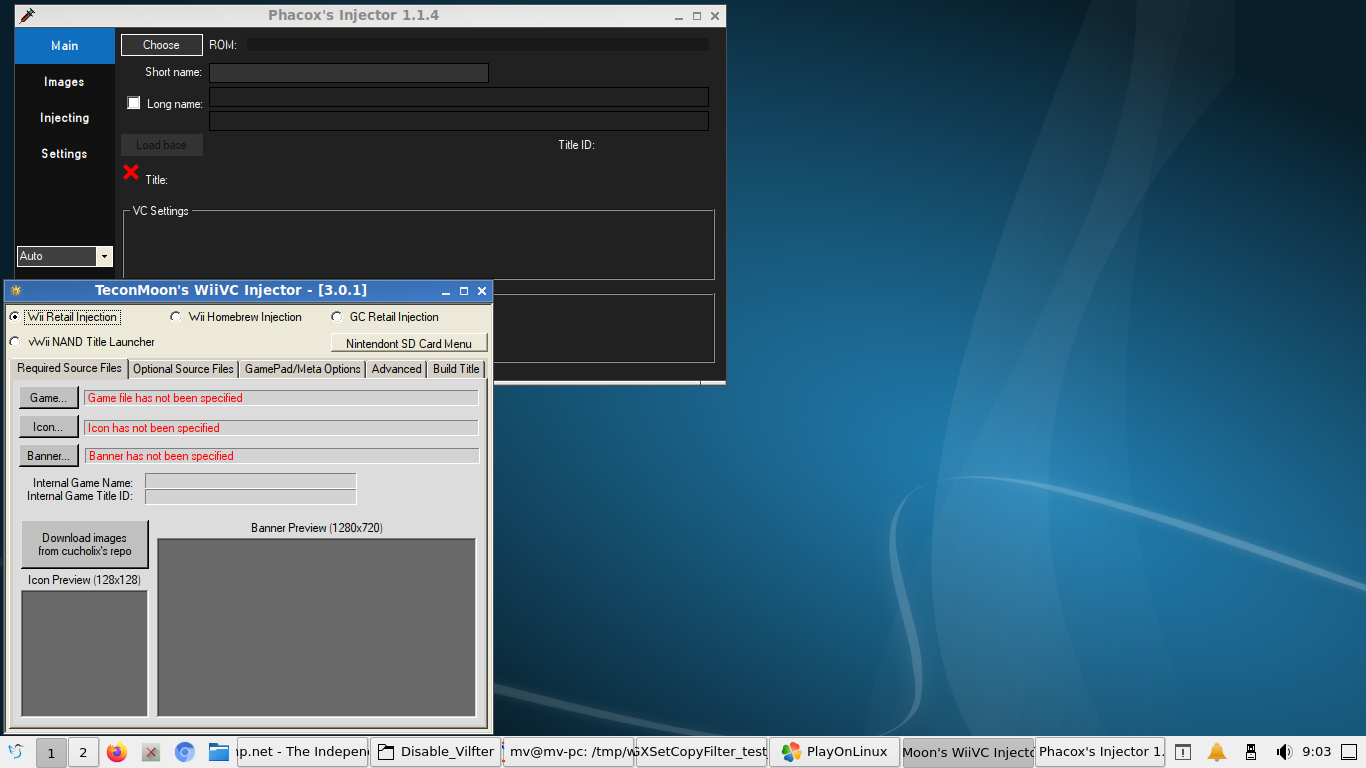The width and height of the screenshot is (1366, 768).
Task: Click the Banner Preview image area
Action: (316, 628)
